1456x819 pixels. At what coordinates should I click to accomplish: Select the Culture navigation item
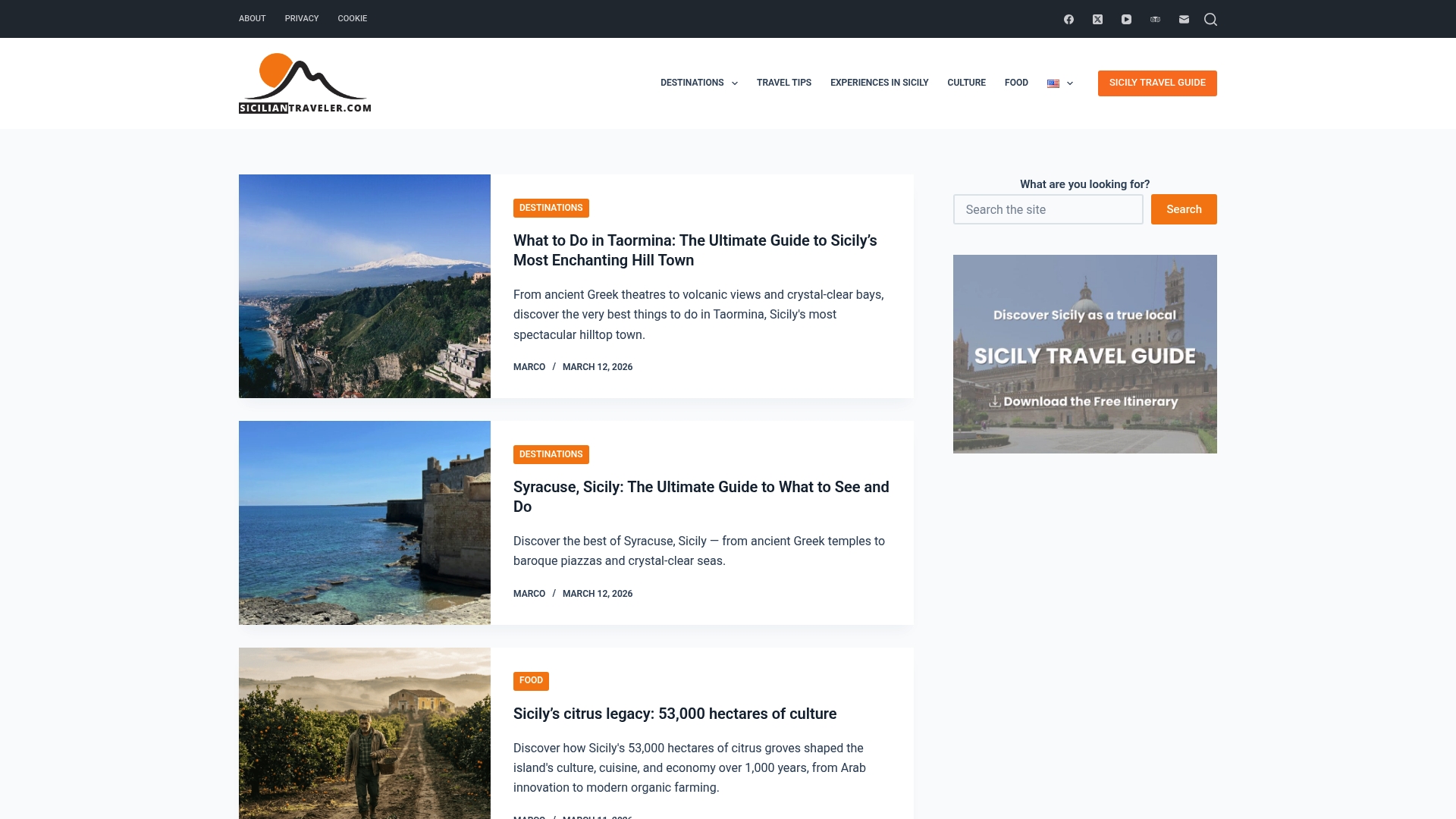(967, 83)
